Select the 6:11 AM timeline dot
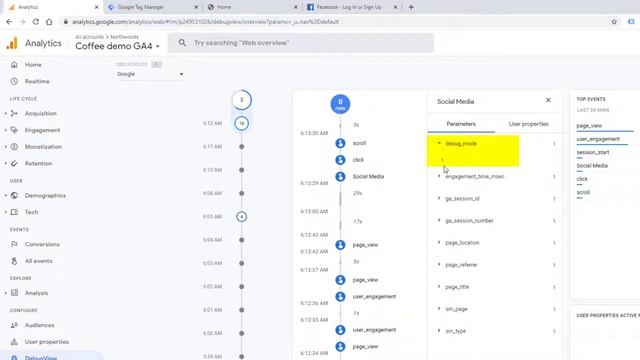Image resolution: width=640 pixels, height=360 pixels. tap(242, 147)
